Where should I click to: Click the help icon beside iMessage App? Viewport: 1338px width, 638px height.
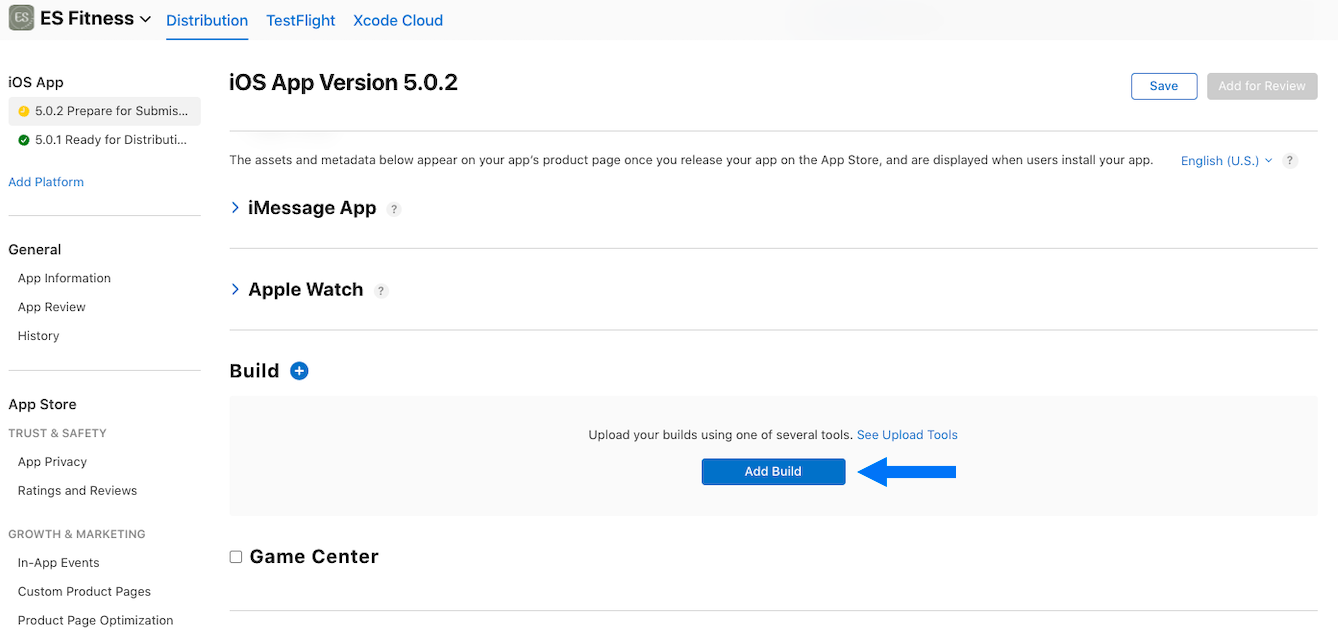coord(394,209)
